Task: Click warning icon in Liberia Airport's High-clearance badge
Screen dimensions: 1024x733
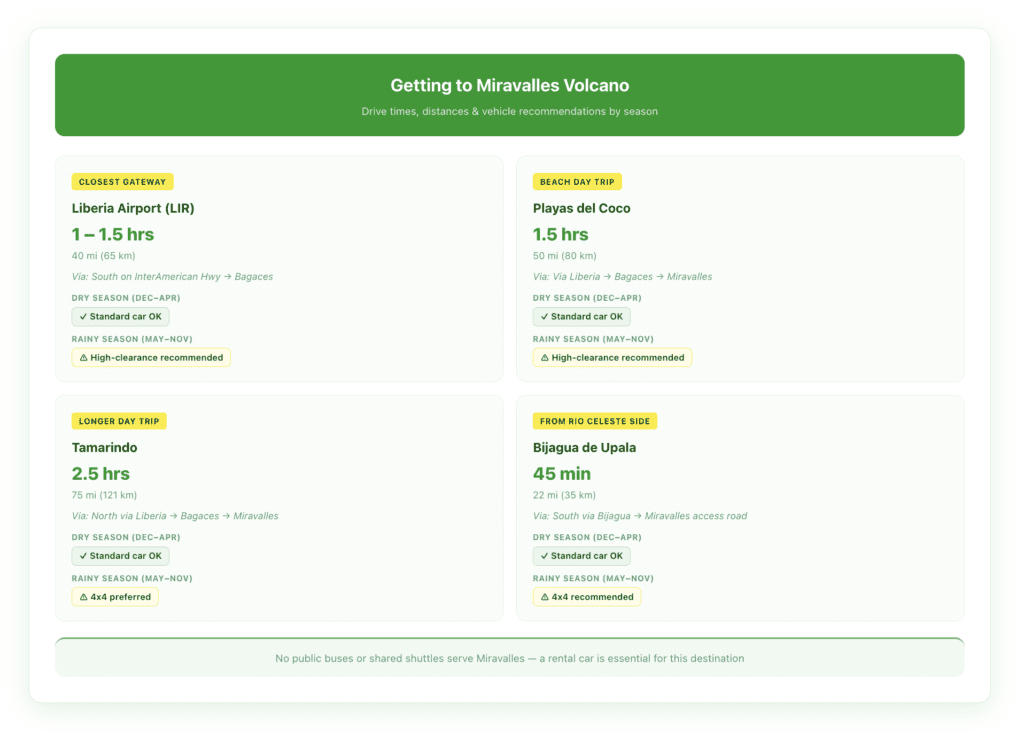Action: pyautogui.click(x=83, y=358)
